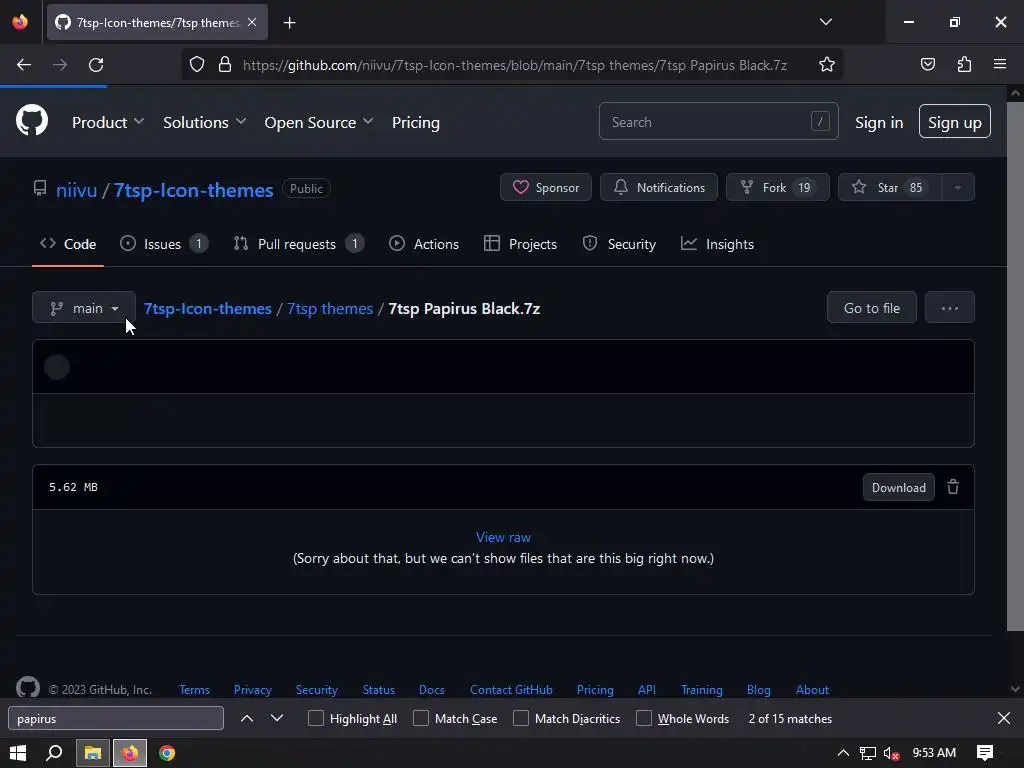Toggle the Match Diacritics checkbox
The image size is (1024, 768).
point(520,718)
